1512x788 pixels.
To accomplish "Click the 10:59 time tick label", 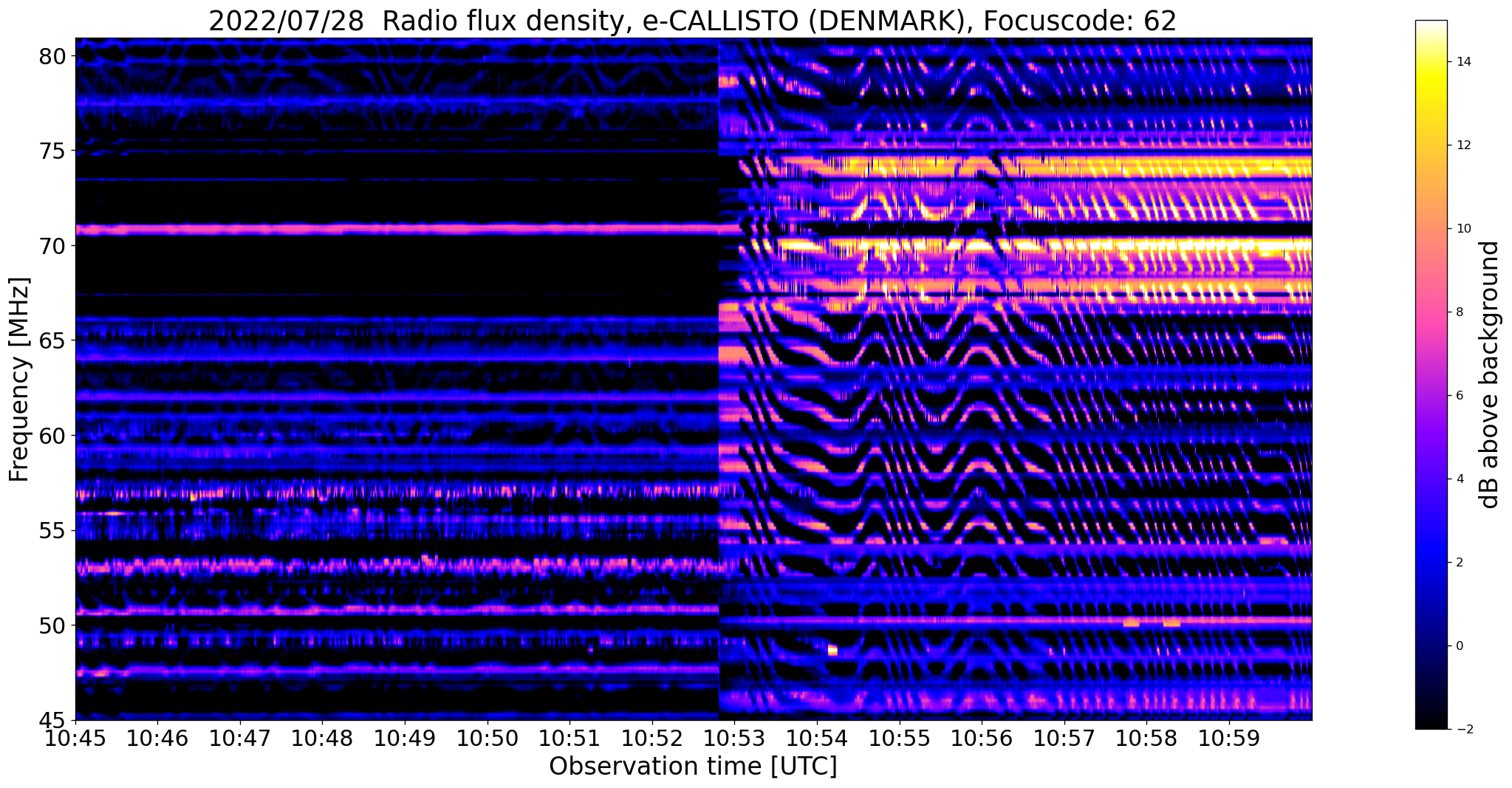I will [x=1229, y=738].
